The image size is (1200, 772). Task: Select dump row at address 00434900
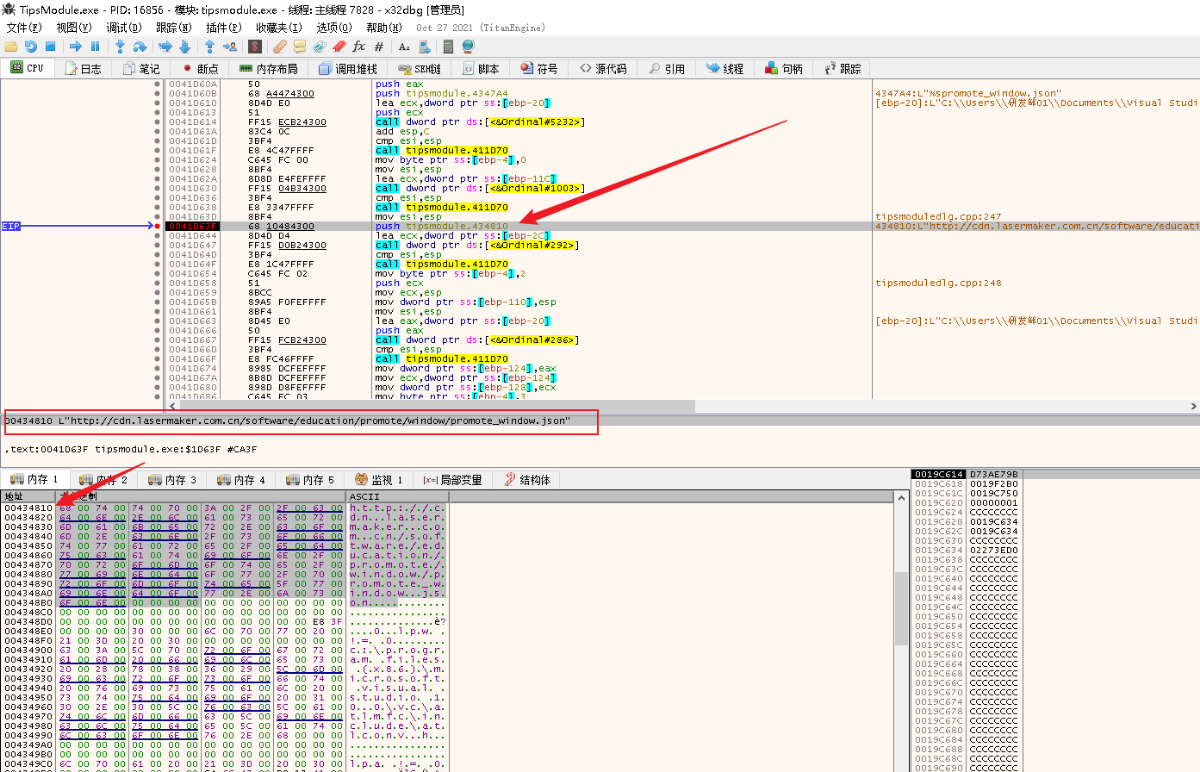click(224, 650)
